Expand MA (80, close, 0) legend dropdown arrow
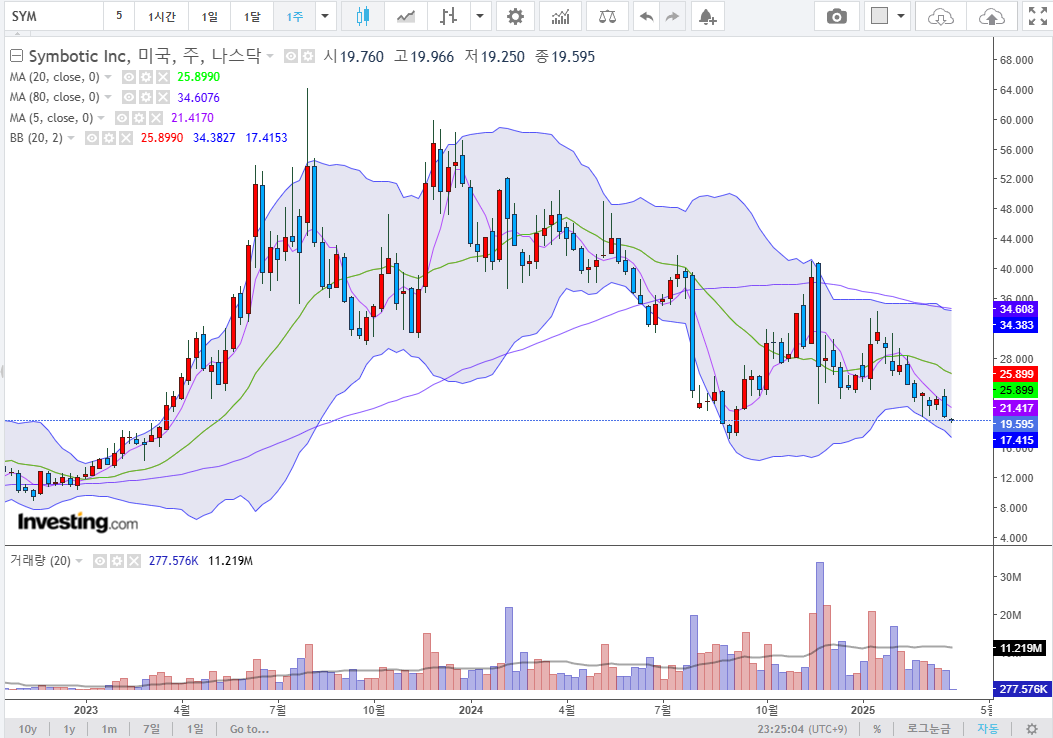The image size is (1053, 738). 108,97
